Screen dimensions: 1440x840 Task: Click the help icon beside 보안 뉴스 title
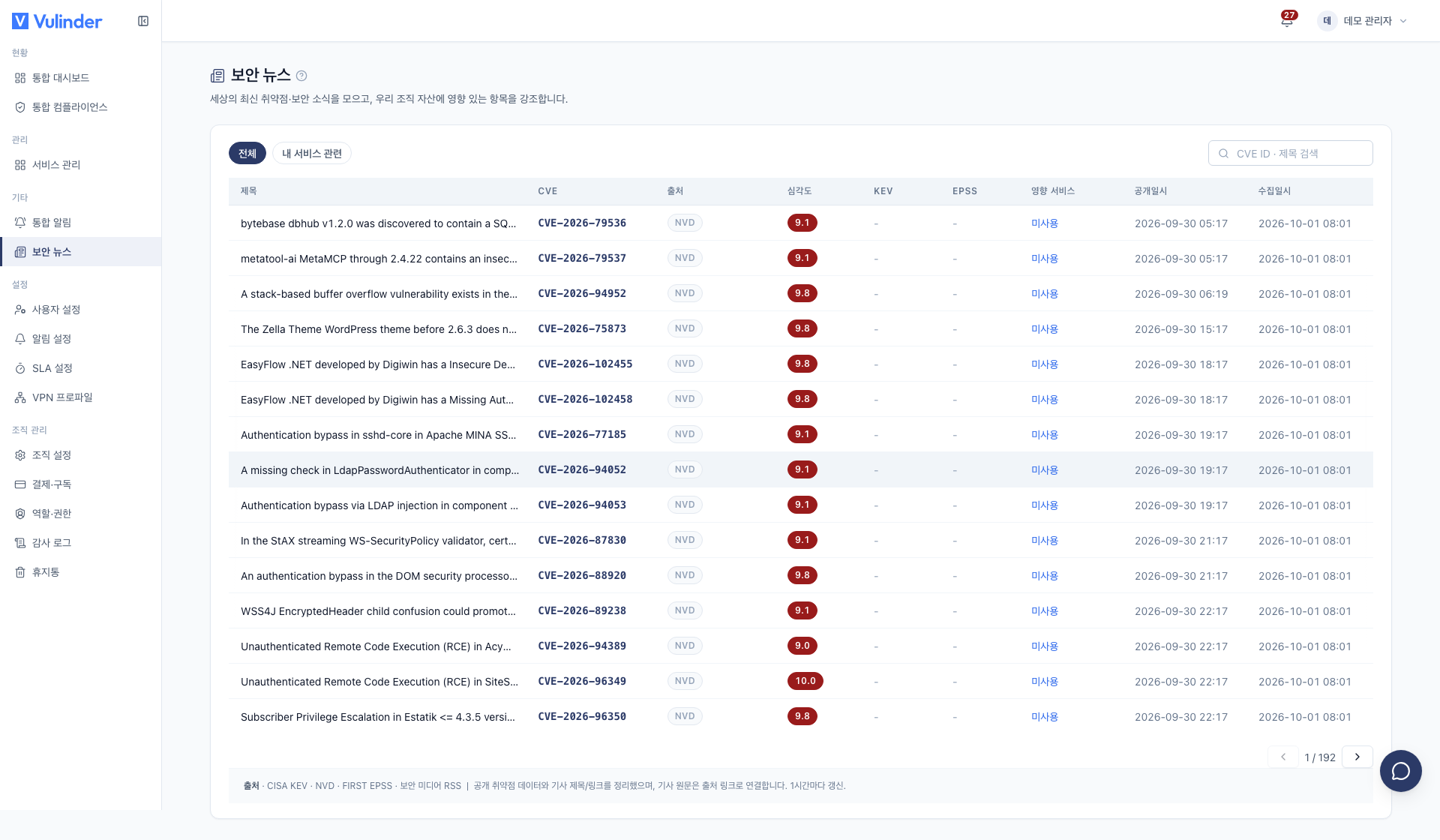[x=301, y=76]
